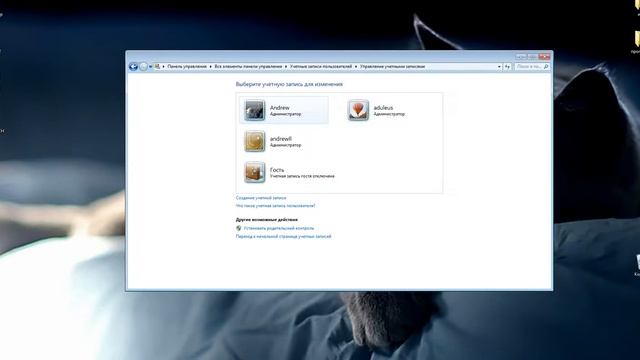The height and width of the screenshot is (360, 640).
Task: Expand the arrow after 'Учетные записи пользователей' breadcrumb
Action: point(356,67)
